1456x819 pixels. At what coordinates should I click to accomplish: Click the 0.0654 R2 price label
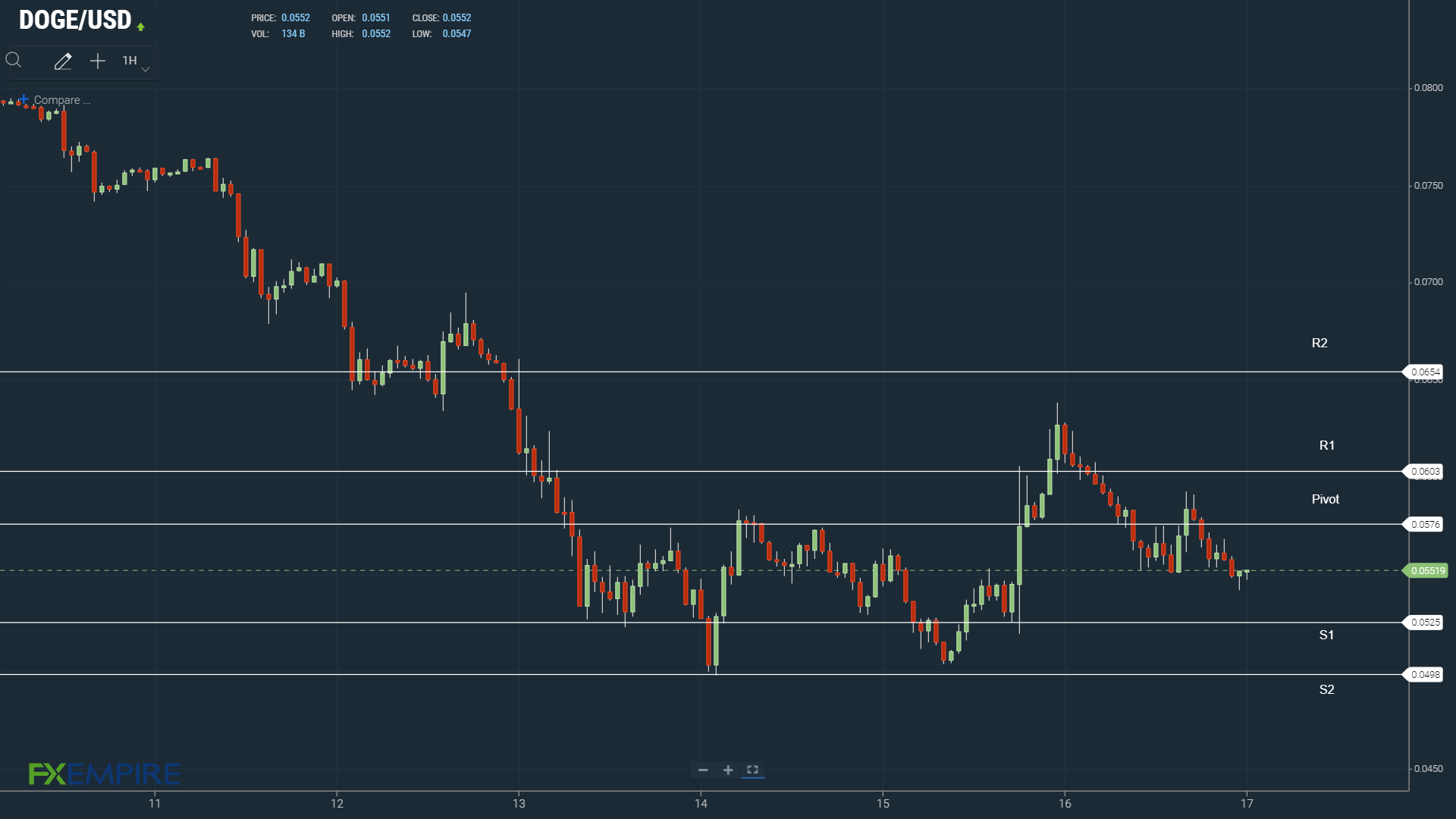(1425, 372)
